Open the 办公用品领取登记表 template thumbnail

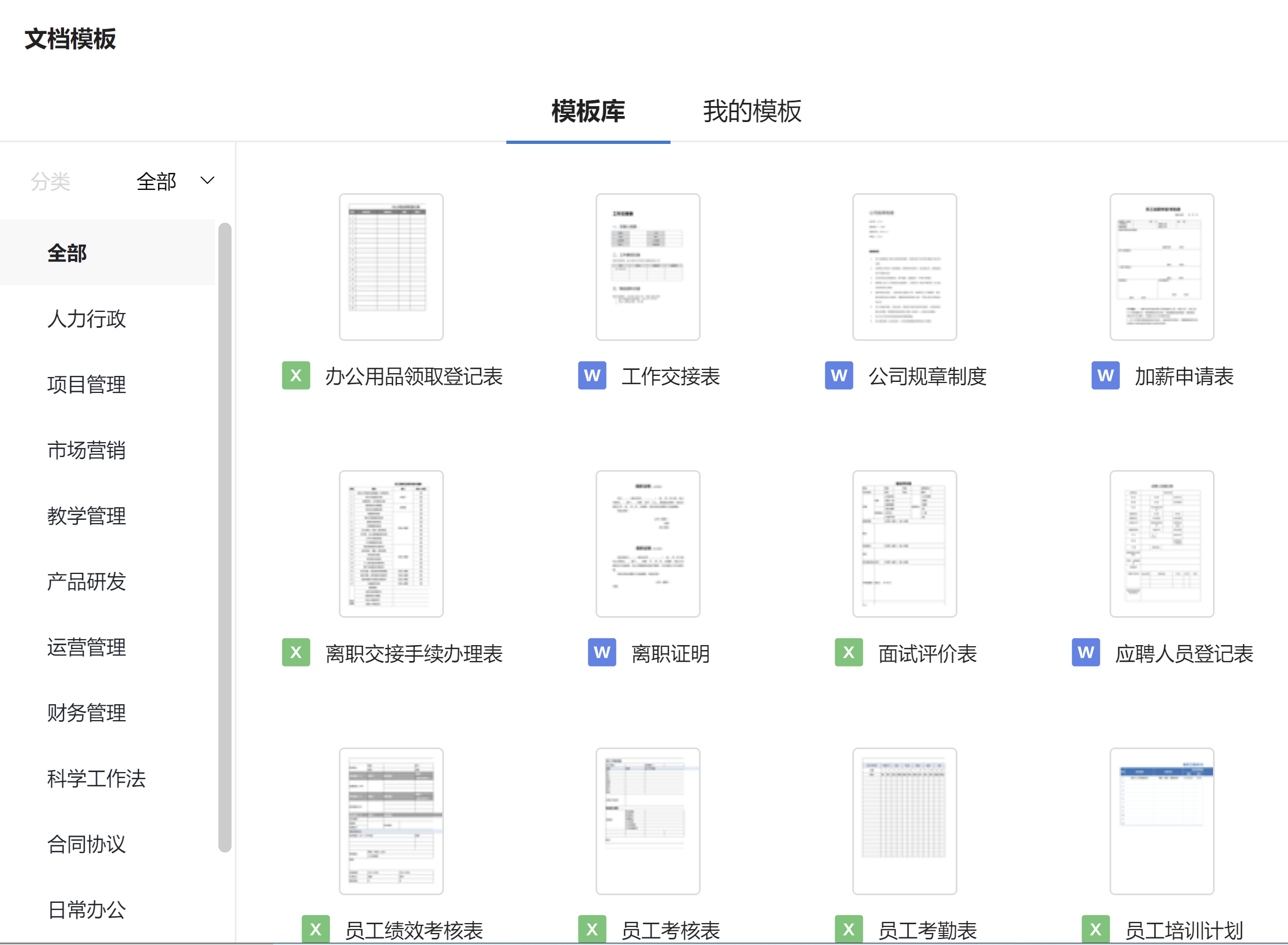pos(391,267)
